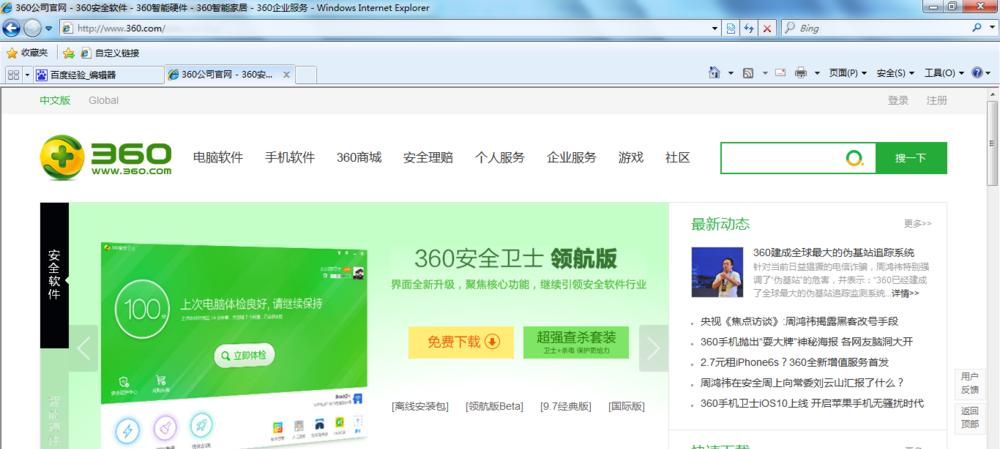Click the Bing search magnifier icon

[x=976, y=28]
